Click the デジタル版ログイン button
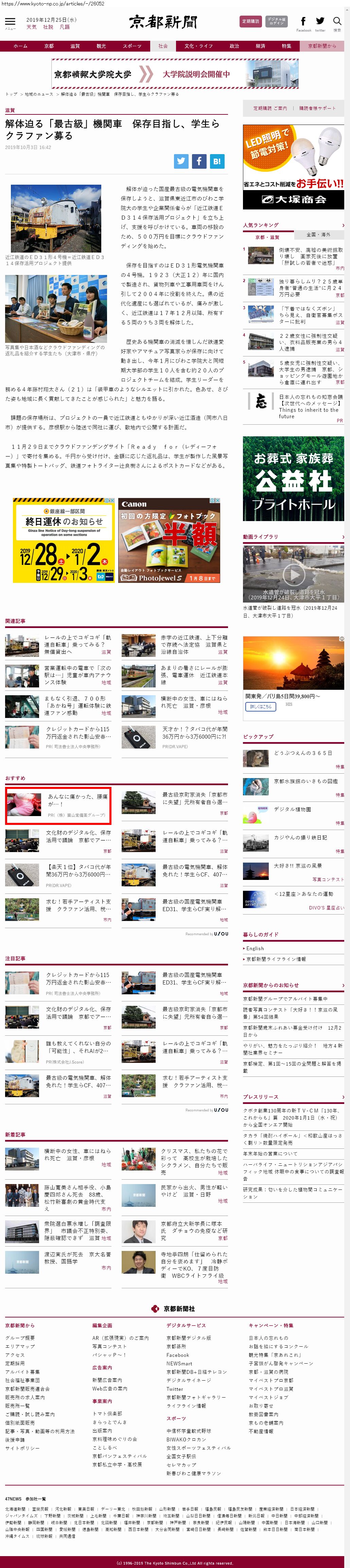 [x=276, y=21]
